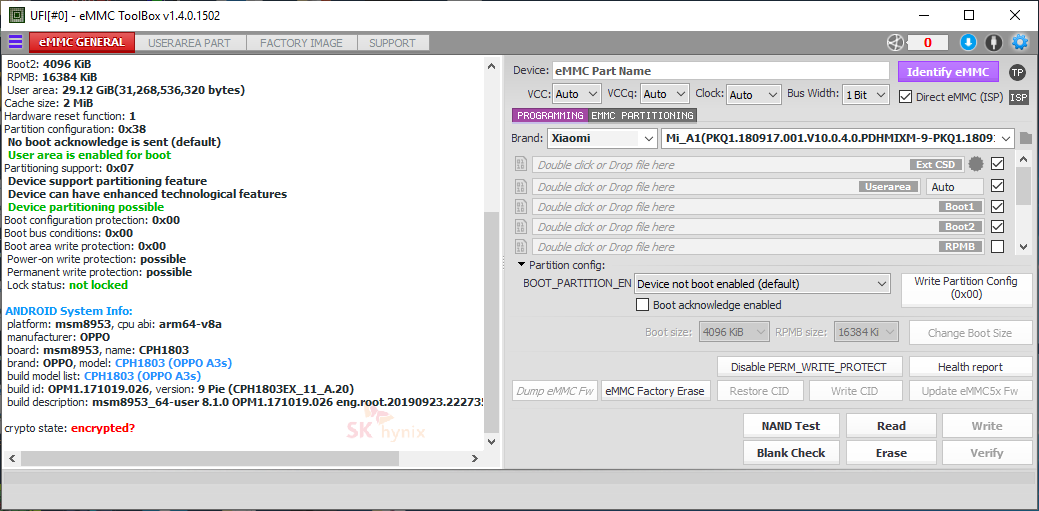The width and height of the screenshot is (1039, 511).
Task: Click the Update eMMC5x Fw button
Action: [x=969, y=391]
